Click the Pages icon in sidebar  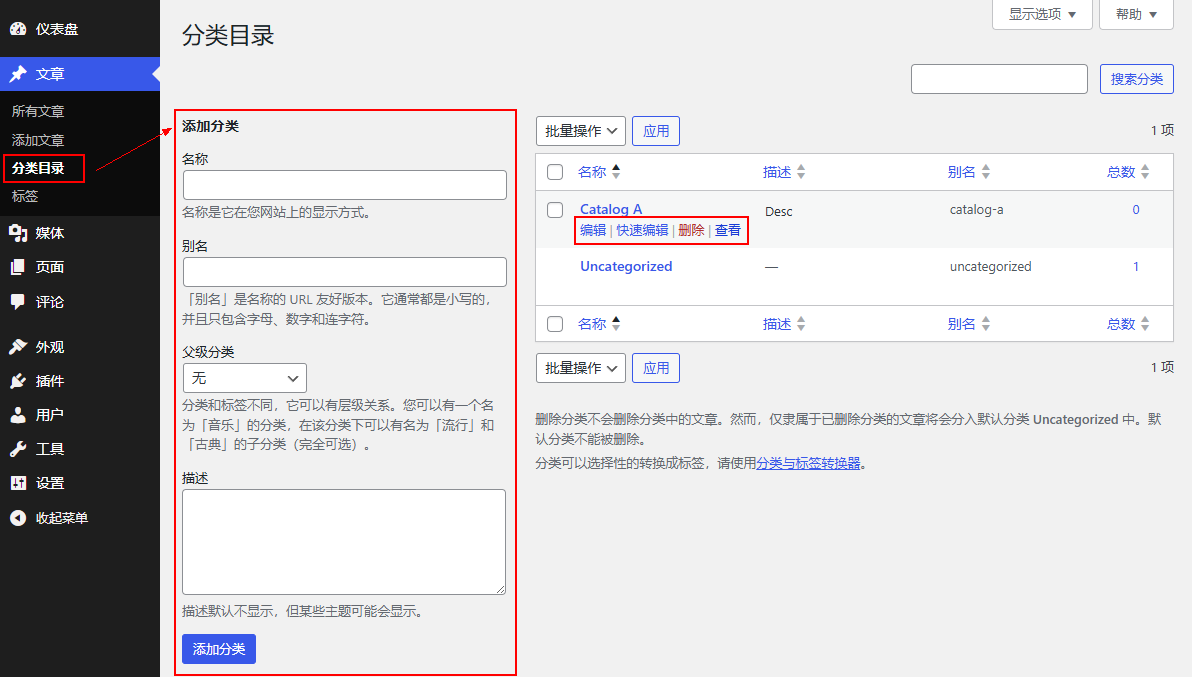point(18,267)
